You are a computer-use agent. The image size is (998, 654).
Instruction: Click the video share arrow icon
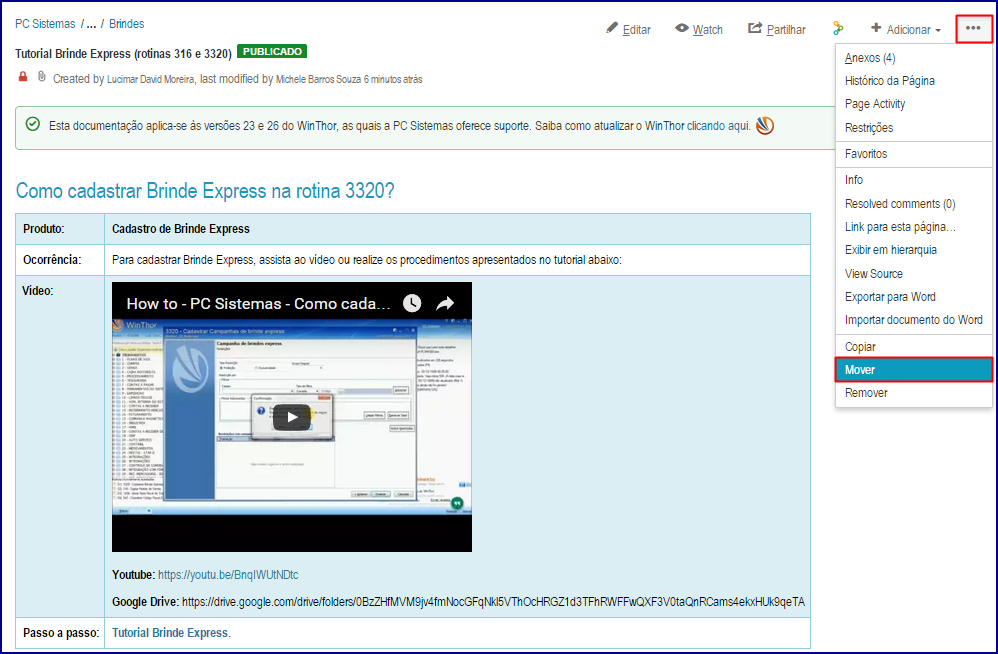click(x=445, y=303)
